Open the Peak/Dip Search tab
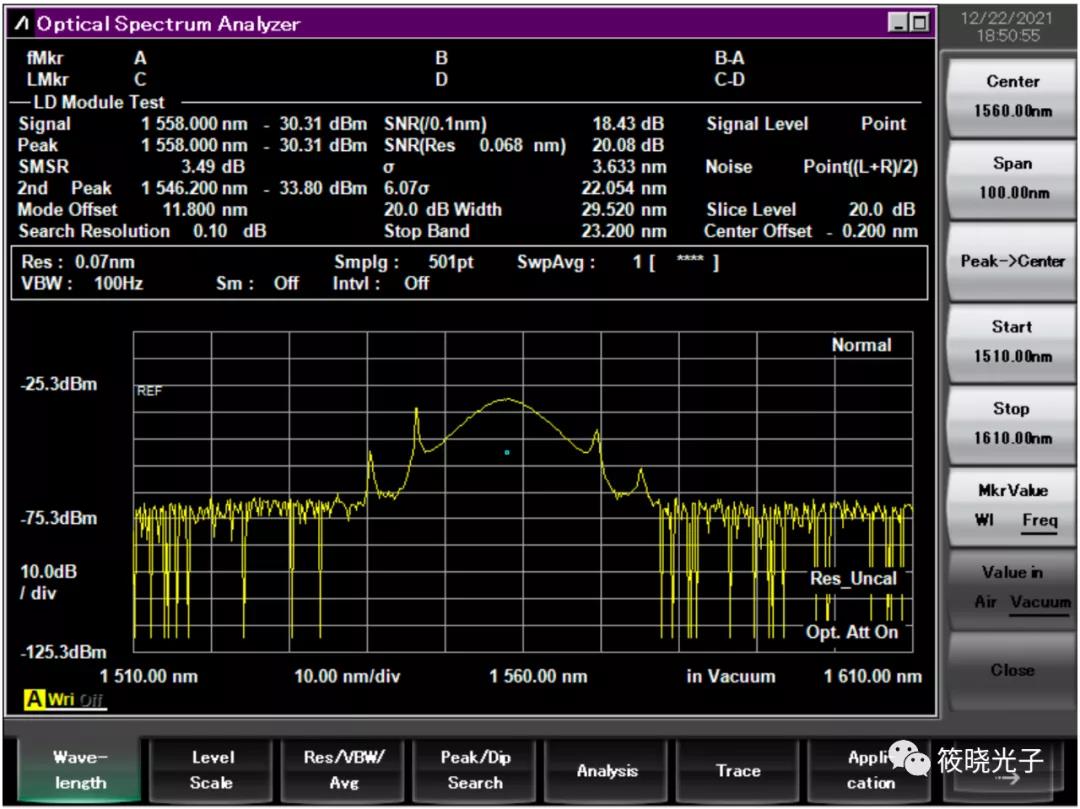The height and width of the screenshot is (809, 1080). click(475, 770)
